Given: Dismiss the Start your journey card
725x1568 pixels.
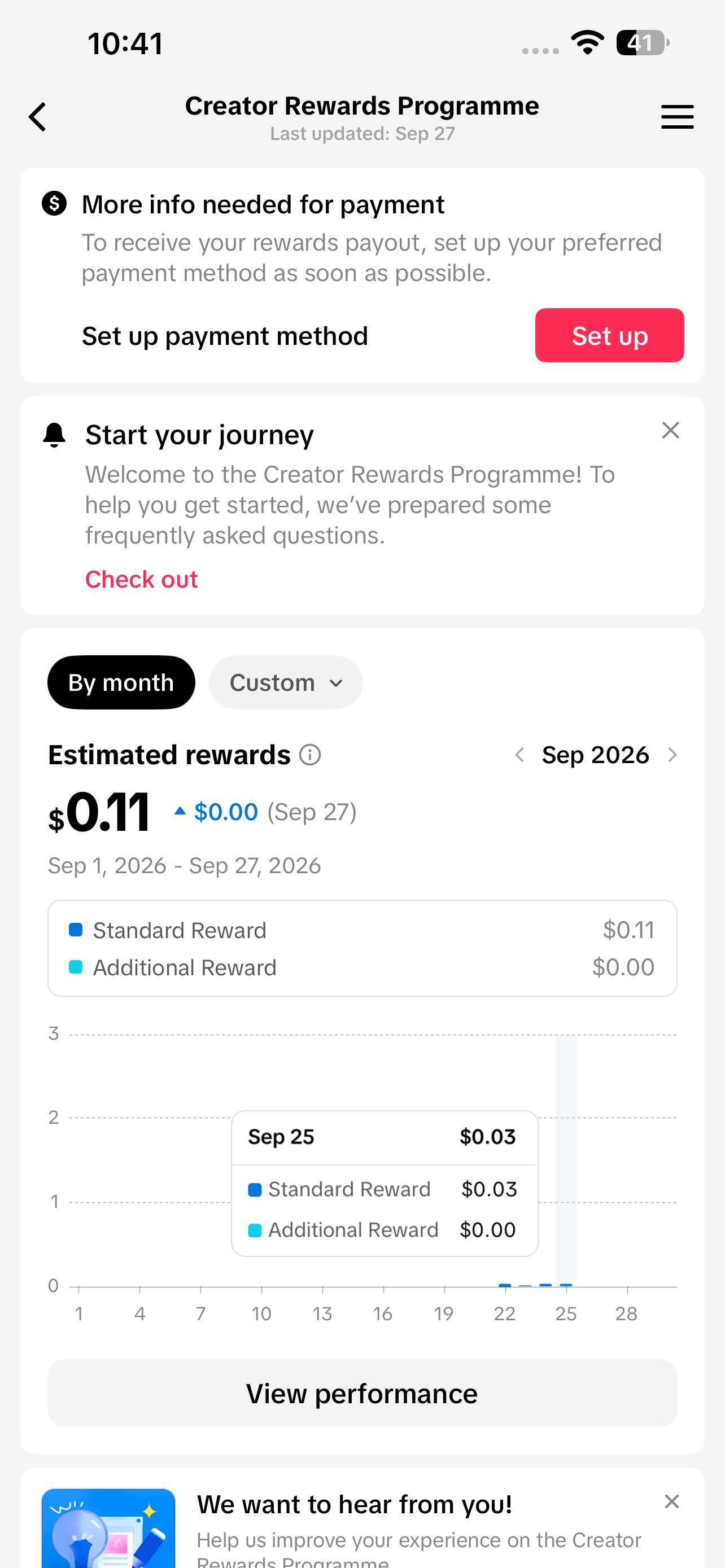Looking at the screenshot, I should (x=670, y=430).
